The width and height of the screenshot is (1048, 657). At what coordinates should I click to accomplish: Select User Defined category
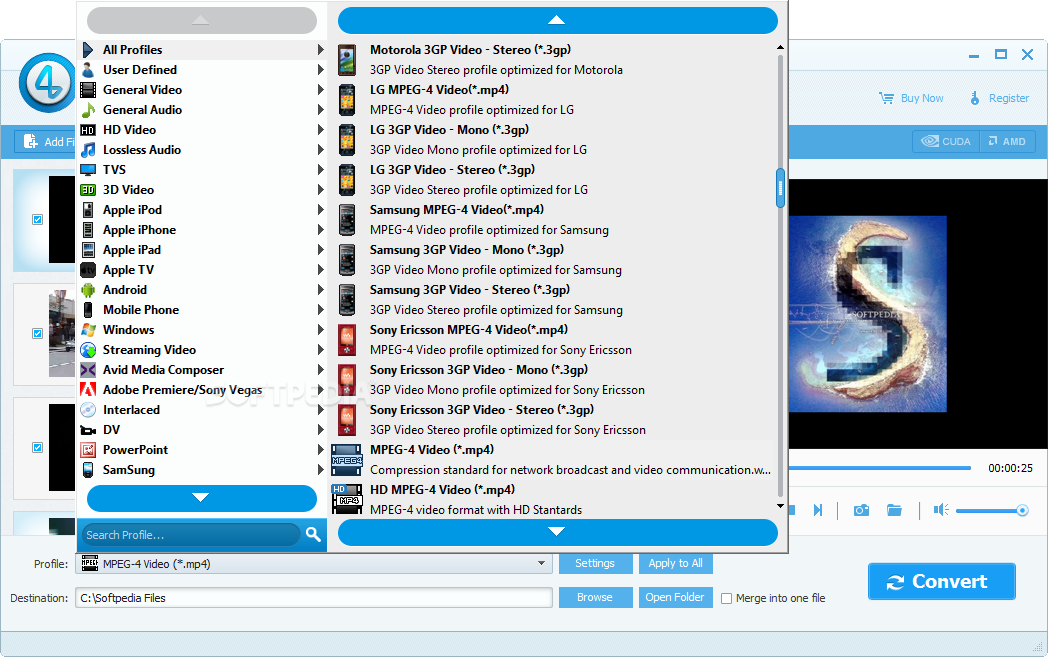202,70
